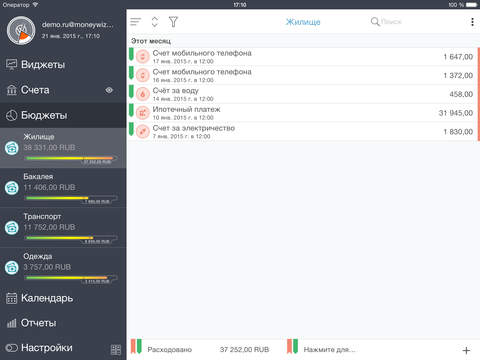
Task: Expand the Нажмите для... summary field
Action: [330, 350]
